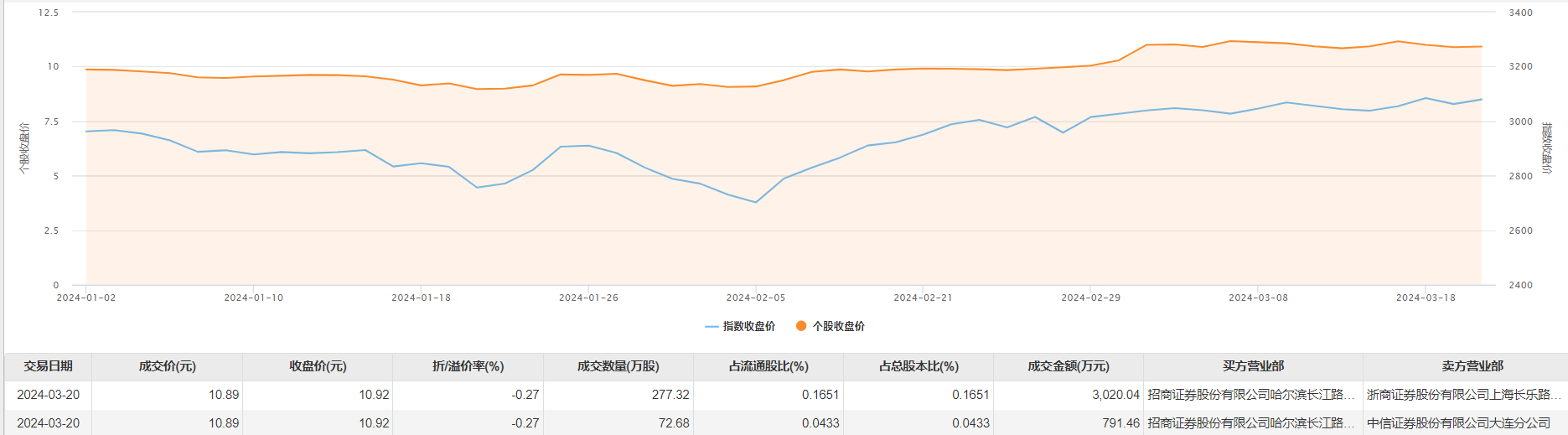Image resolution: width=1568 pixels, height=435 pixels.
Task: Click the 2024-02-05 x-axis date label
Action: click(756, 298)
